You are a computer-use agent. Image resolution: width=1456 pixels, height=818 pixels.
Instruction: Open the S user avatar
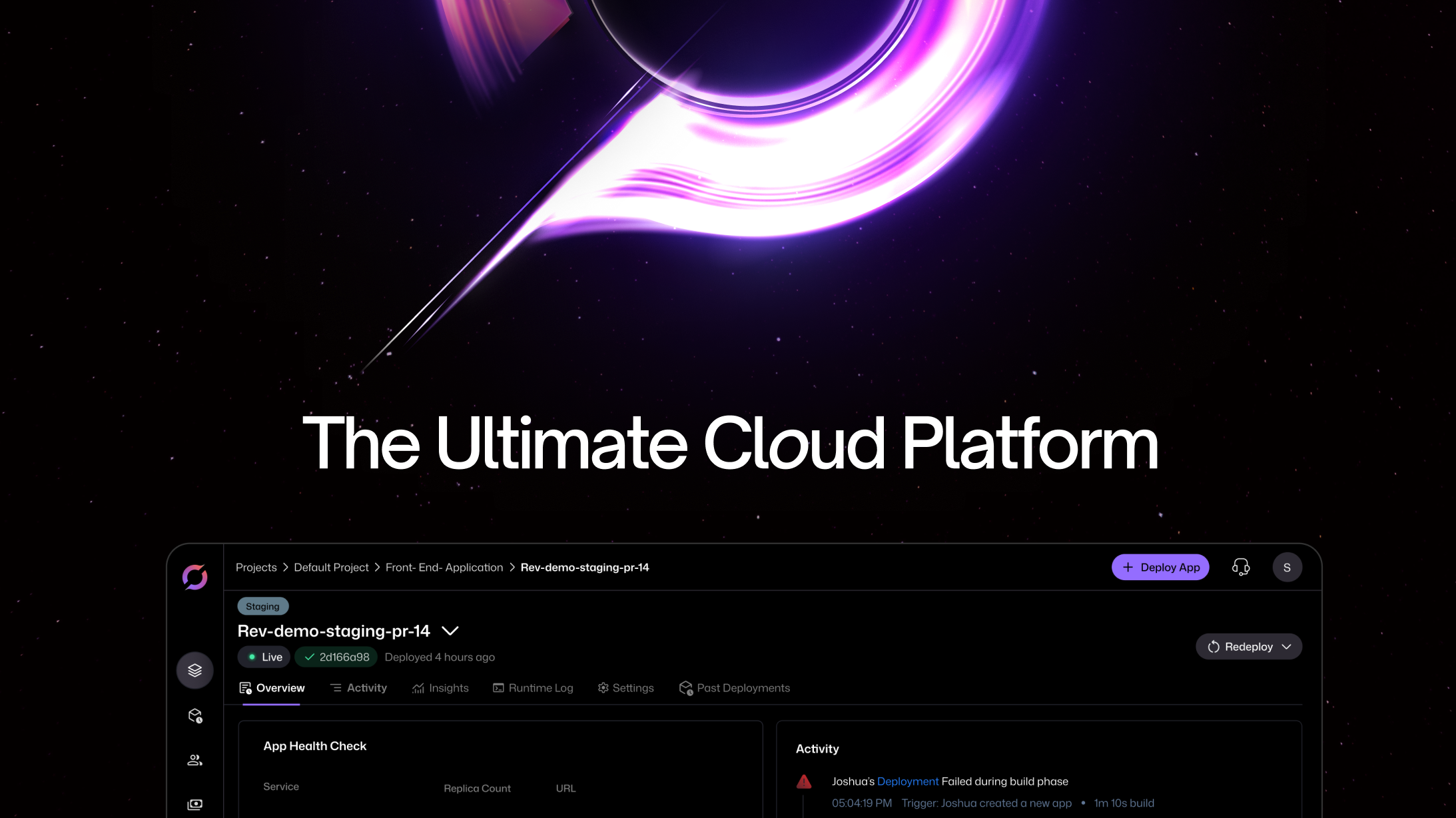click(x=1287, y=568)
